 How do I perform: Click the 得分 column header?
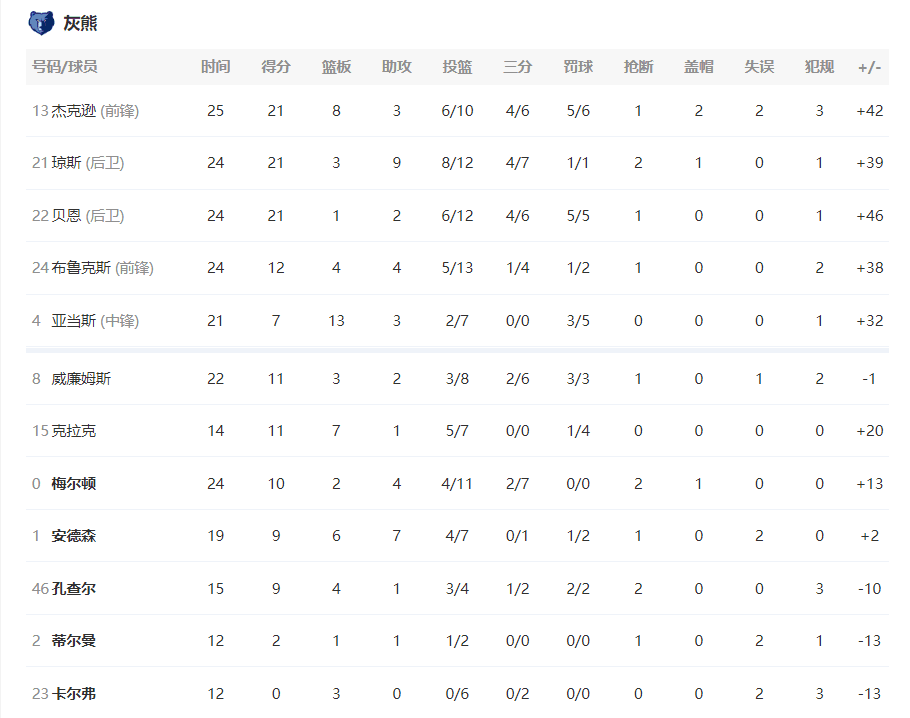click(276, 67)
